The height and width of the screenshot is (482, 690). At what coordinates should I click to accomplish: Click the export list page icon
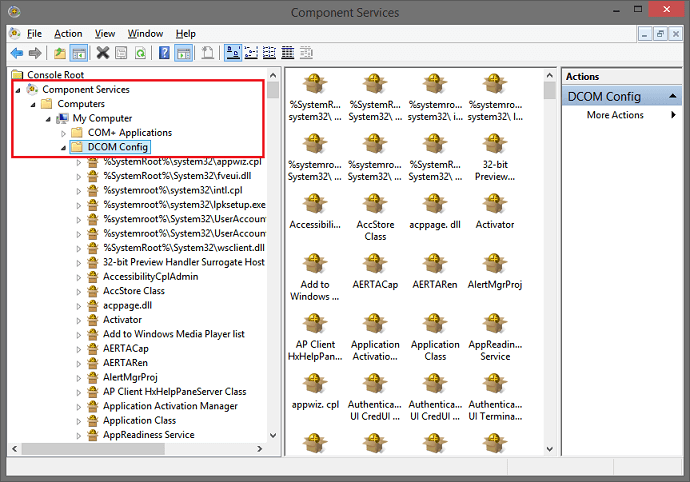(x=208, y=53)
